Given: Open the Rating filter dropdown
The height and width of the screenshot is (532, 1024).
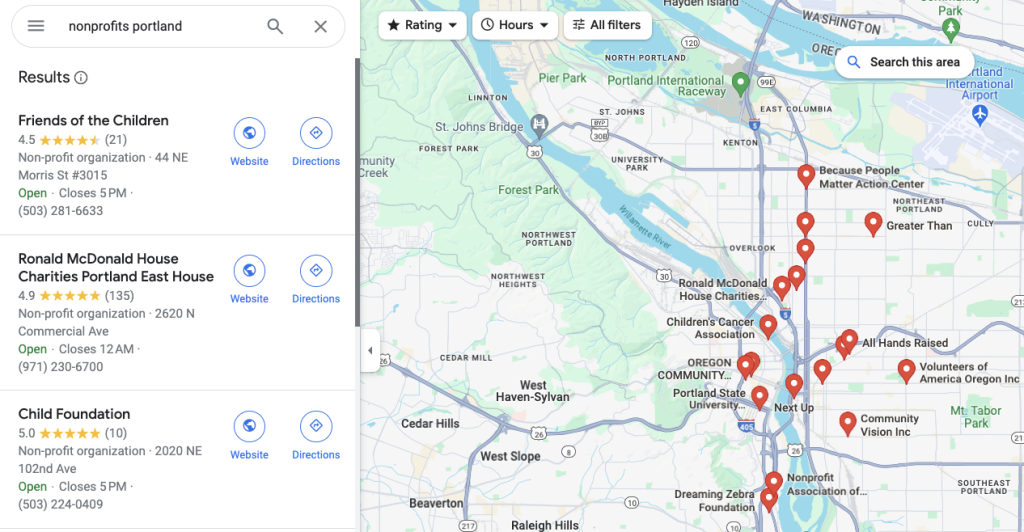Looking at the screenshot, I should (x=422, y=25).
